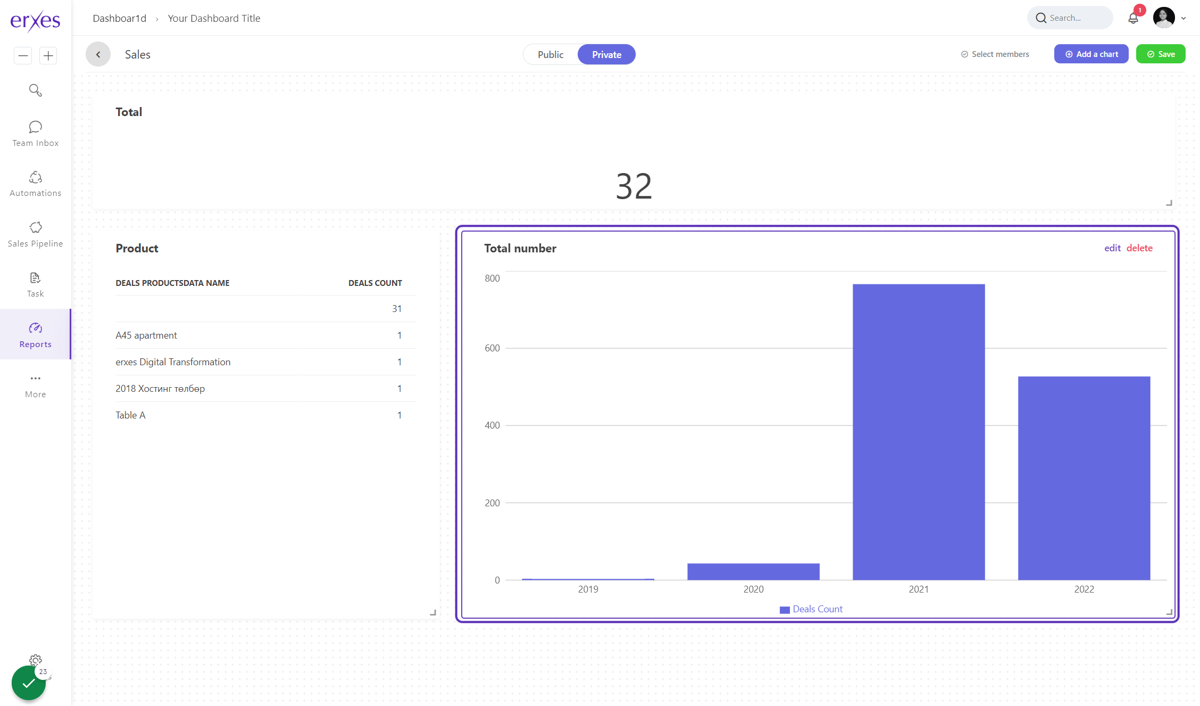Click resize handle of the Total card

pyautogui.click(x=1169, y=203)
